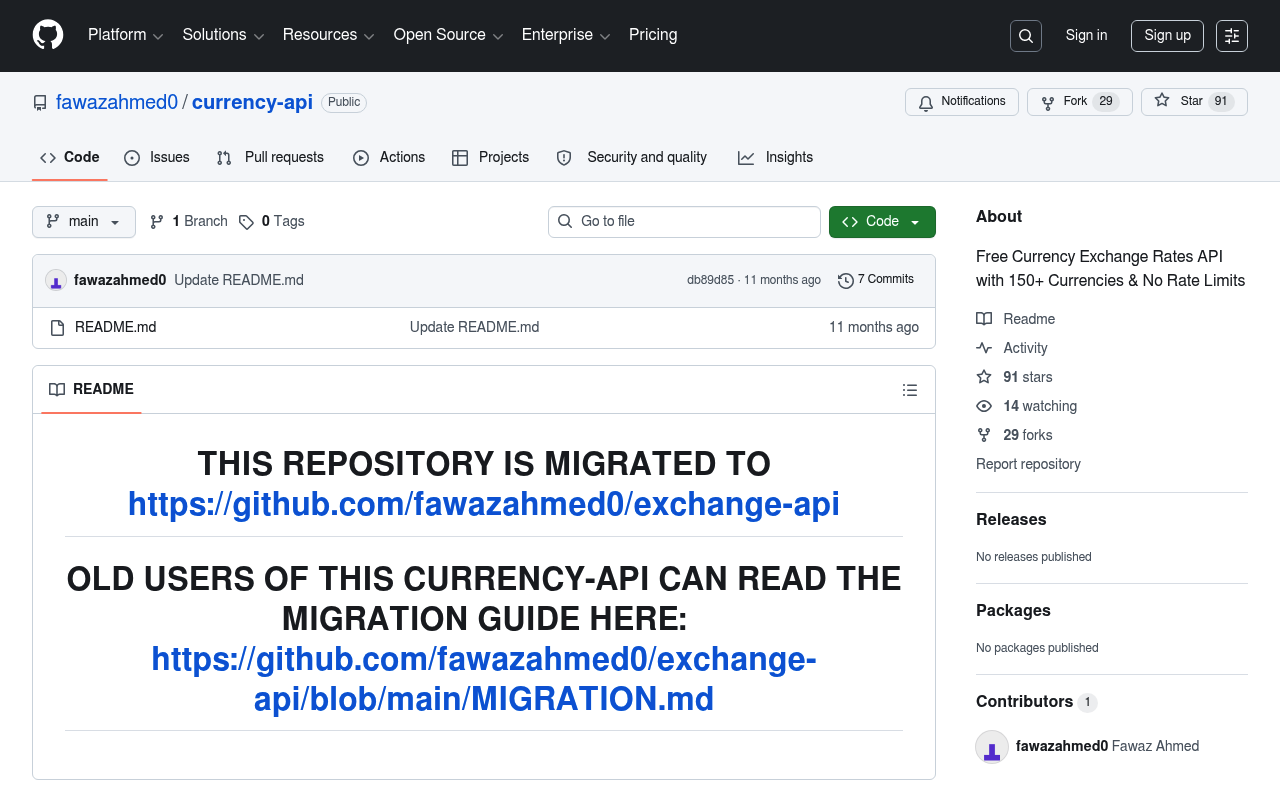Open the Activity link
1280x800 pixels.
coord(1012,348)
